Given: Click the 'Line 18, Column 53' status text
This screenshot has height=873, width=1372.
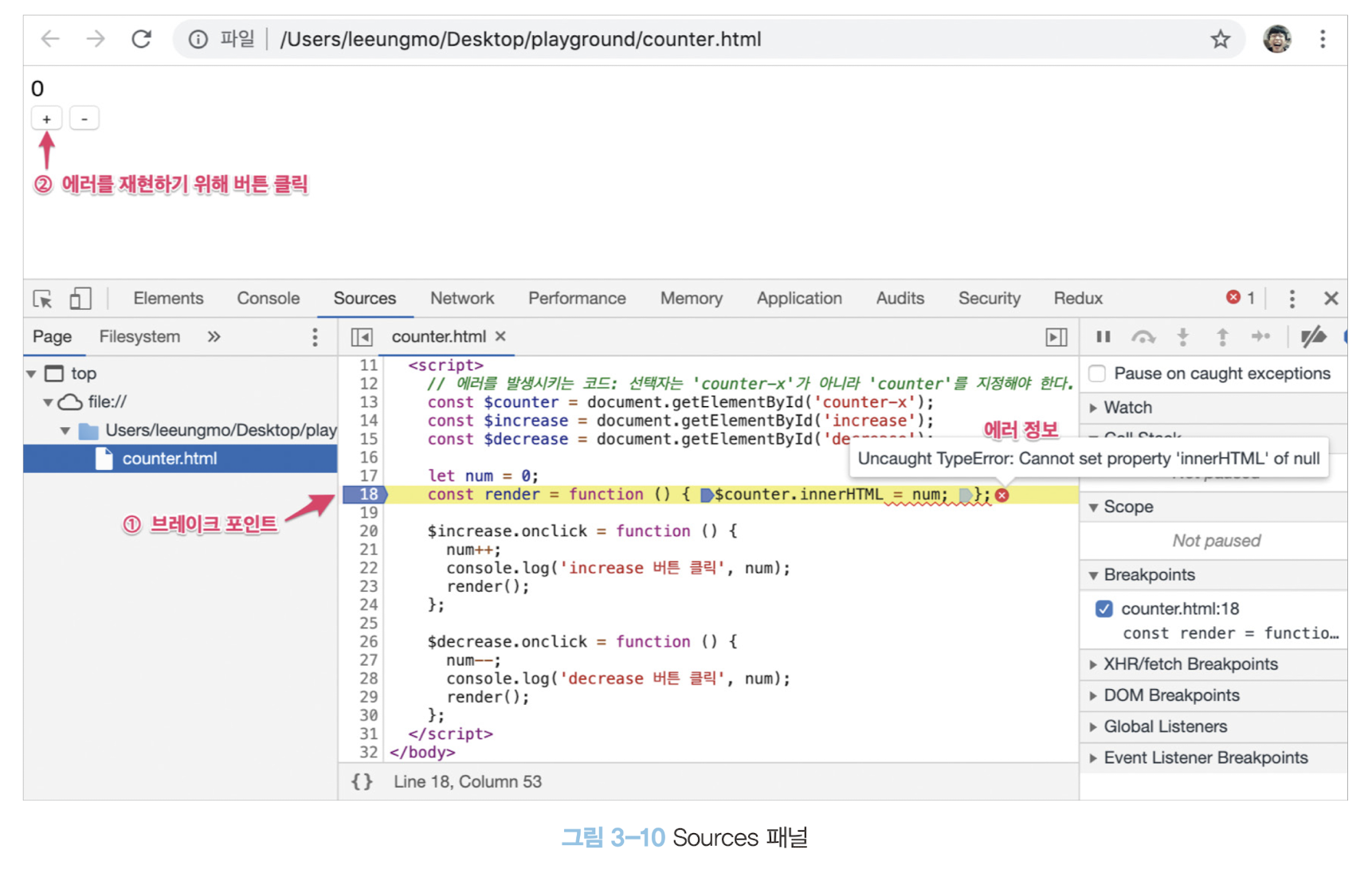Looking at the screenshot, I should pos(468,782).
